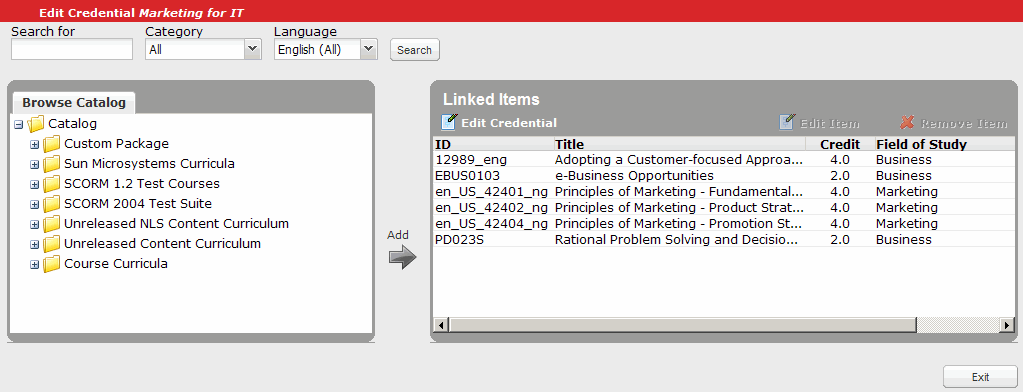Click the Search button
1023x392 pixels.
414,50
